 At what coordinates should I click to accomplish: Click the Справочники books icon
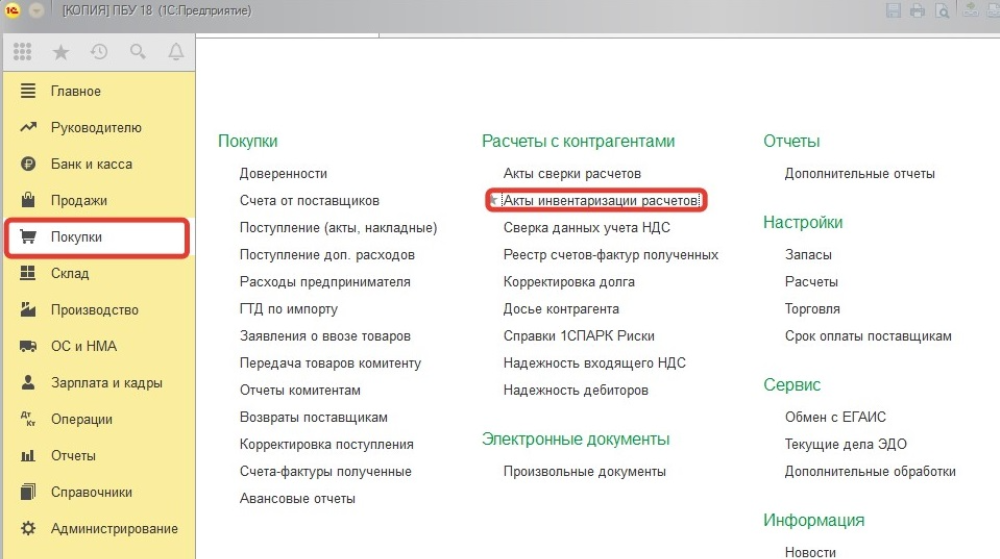pyautogui.click(x=28, y=492)
